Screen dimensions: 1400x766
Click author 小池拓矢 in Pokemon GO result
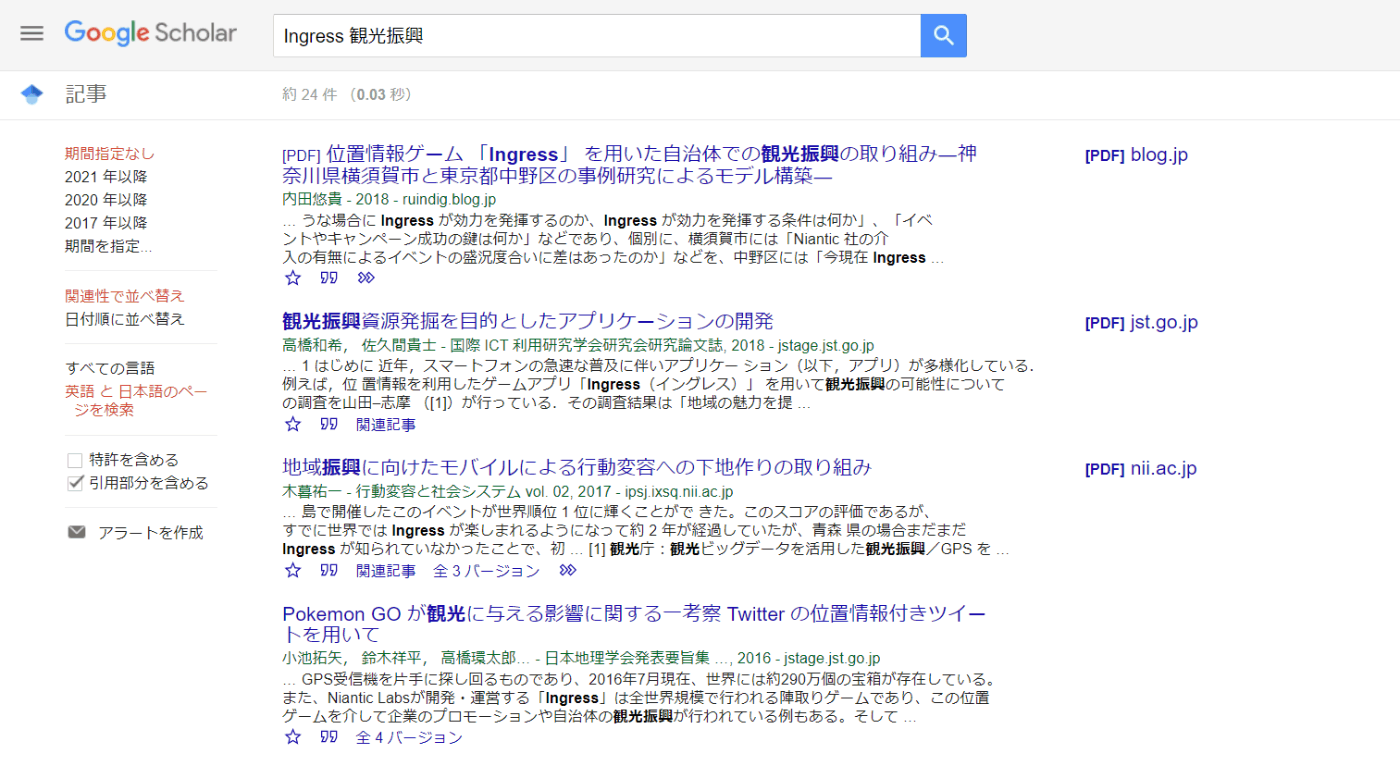(312, 658)
